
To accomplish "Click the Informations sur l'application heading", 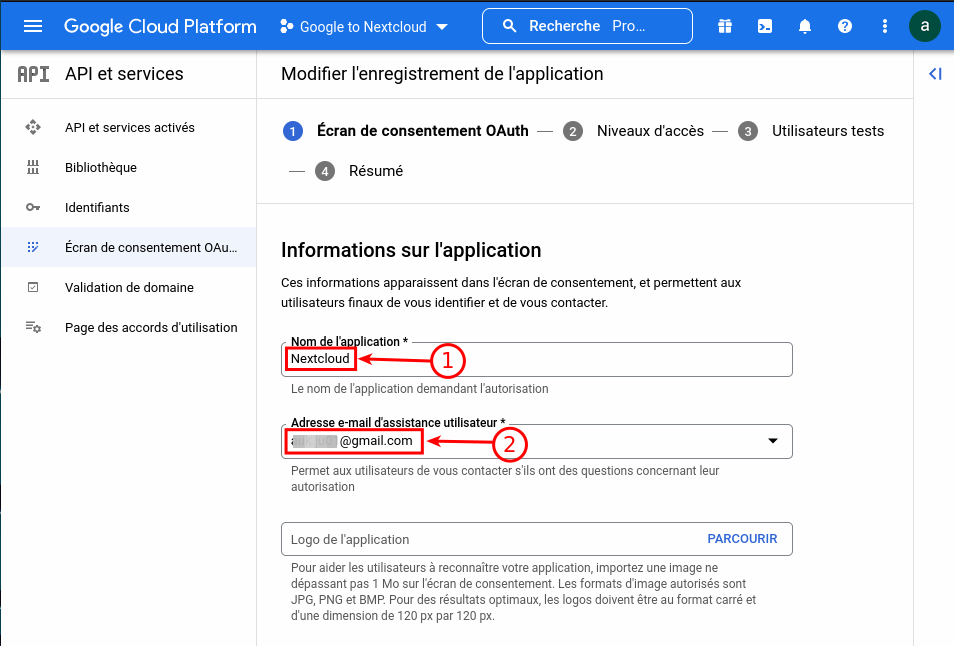I will click(411, 250).
